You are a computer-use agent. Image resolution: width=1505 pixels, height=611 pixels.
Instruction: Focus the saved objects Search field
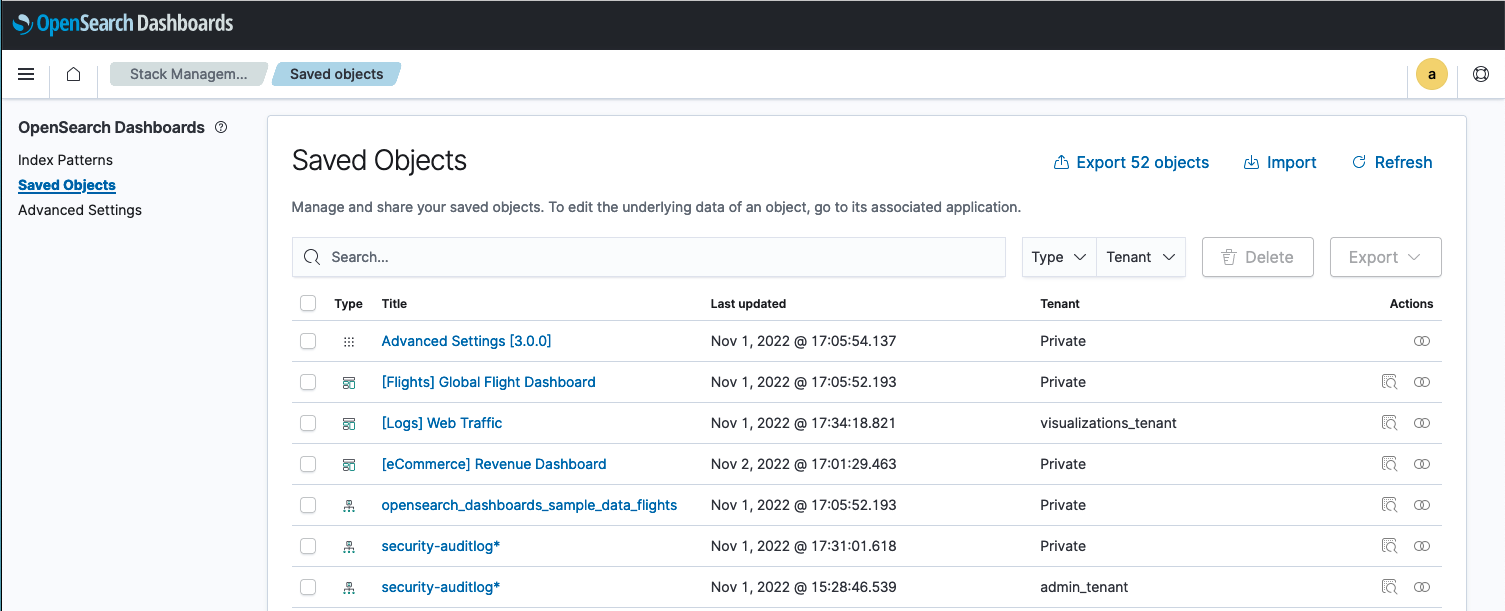tap(649, 257)
